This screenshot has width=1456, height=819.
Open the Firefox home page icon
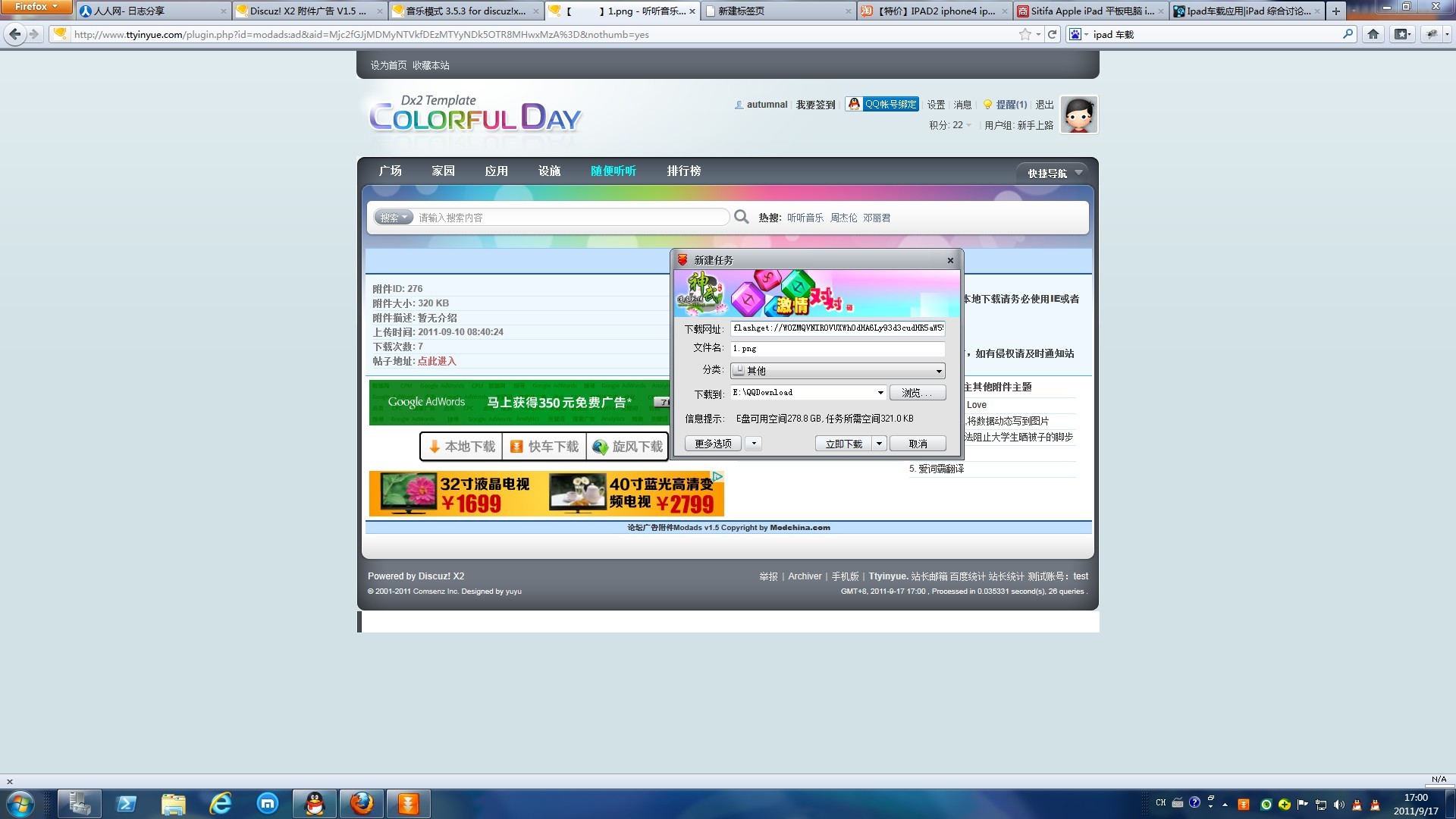click(1373, 34)
